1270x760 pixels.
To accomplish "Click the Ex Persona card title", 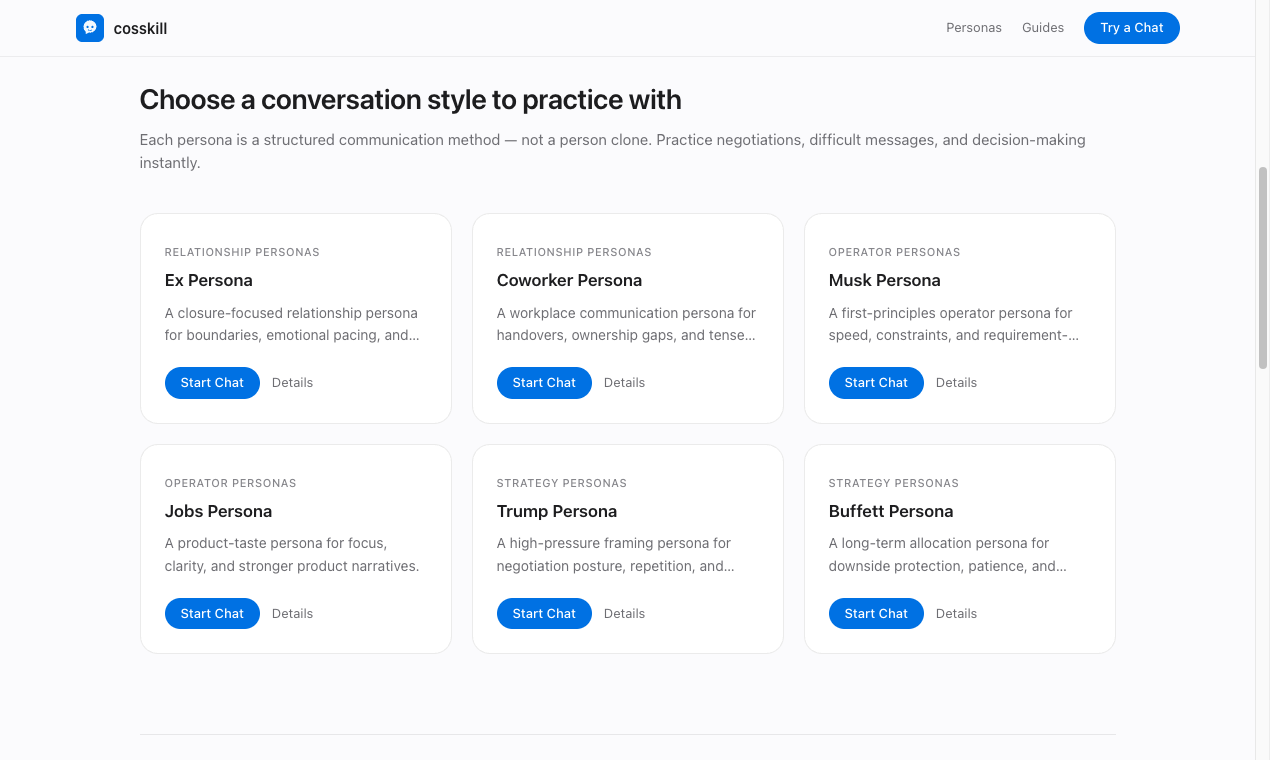I will [x=209, y=281].
